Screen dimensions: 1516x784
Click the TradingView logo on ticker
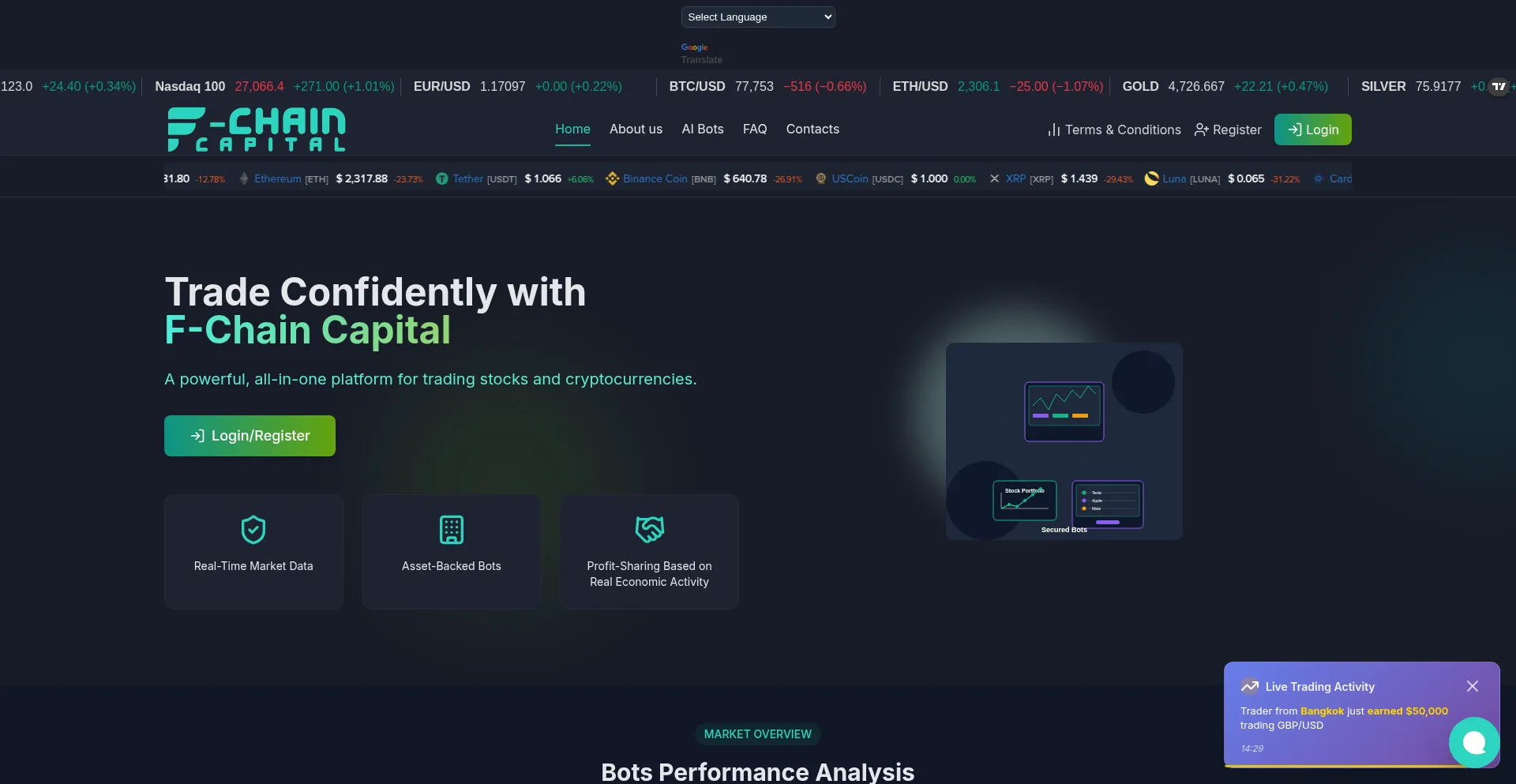coord(1499,86)
